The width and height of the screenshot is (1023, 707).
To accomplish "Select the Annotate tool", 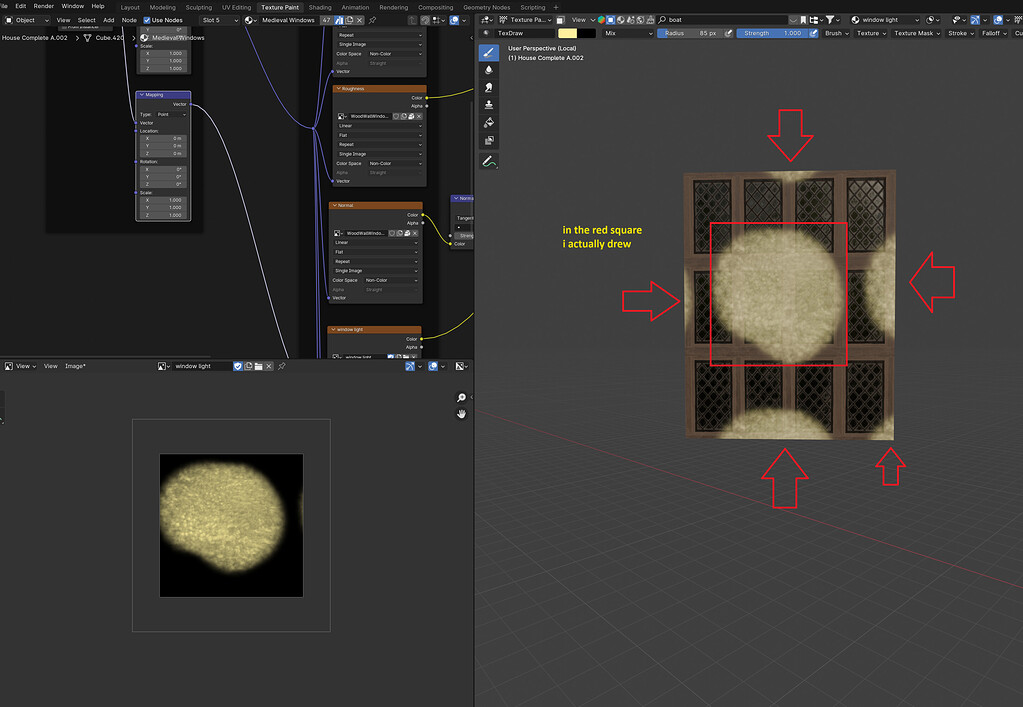I will tap(489, 160).
